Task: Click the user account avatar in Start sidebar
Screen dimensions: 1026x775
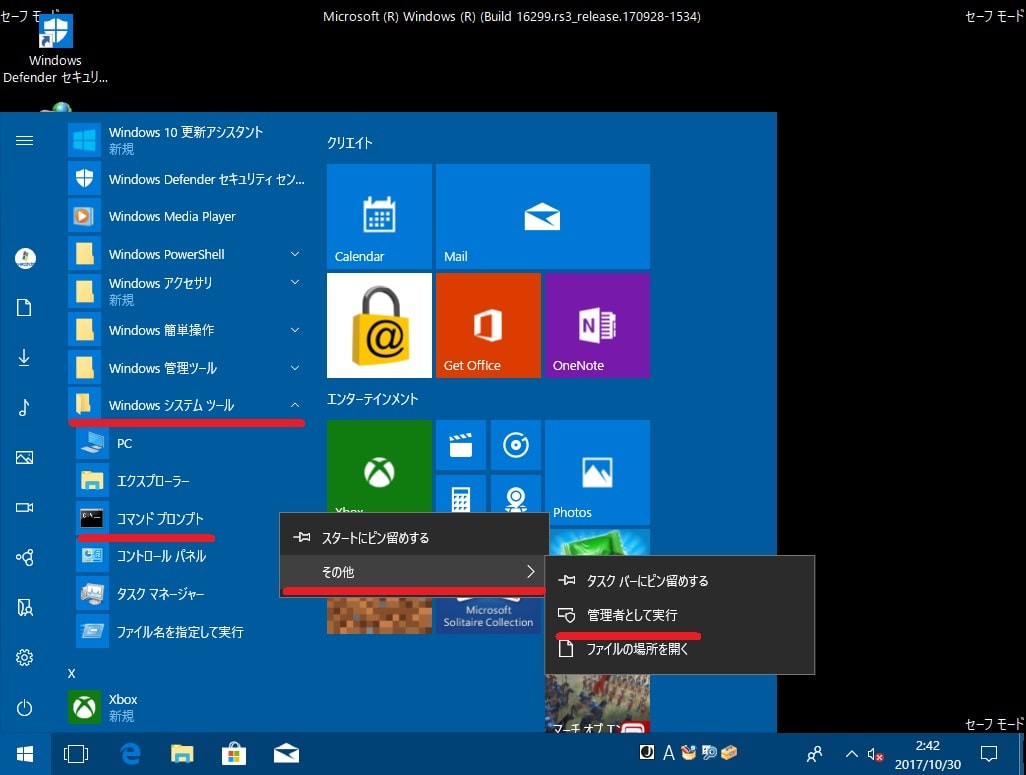Action: (x=25, y=259)
